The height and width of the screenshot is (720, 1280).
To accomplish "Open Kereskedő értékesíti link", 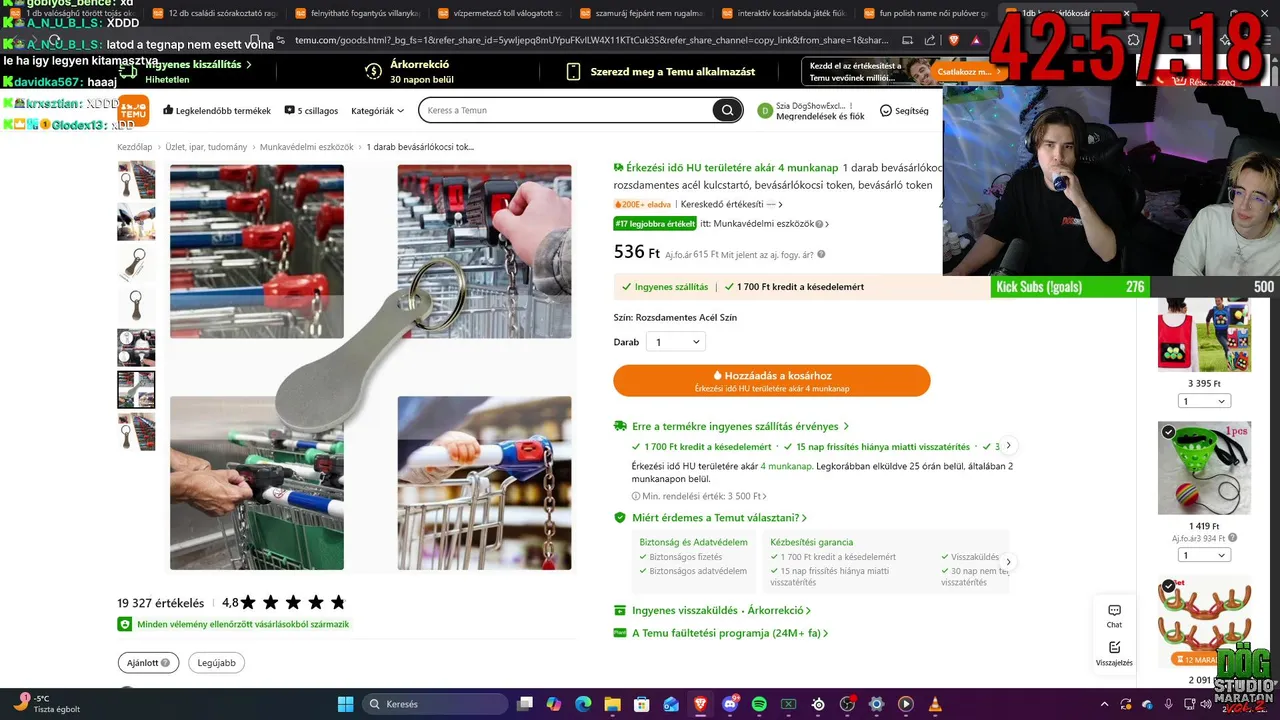I will pos(732,204).
